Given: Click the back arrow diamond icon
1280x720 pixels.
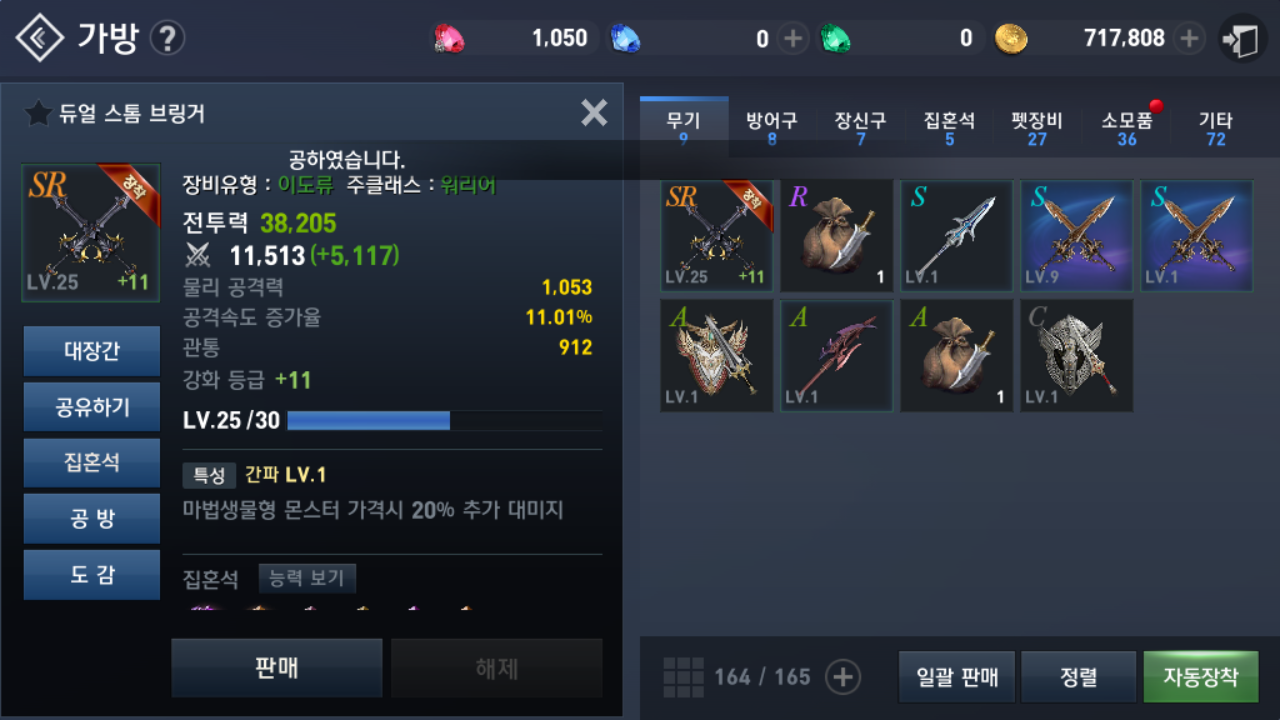Looking at the screenshot, I should (40, 38).
